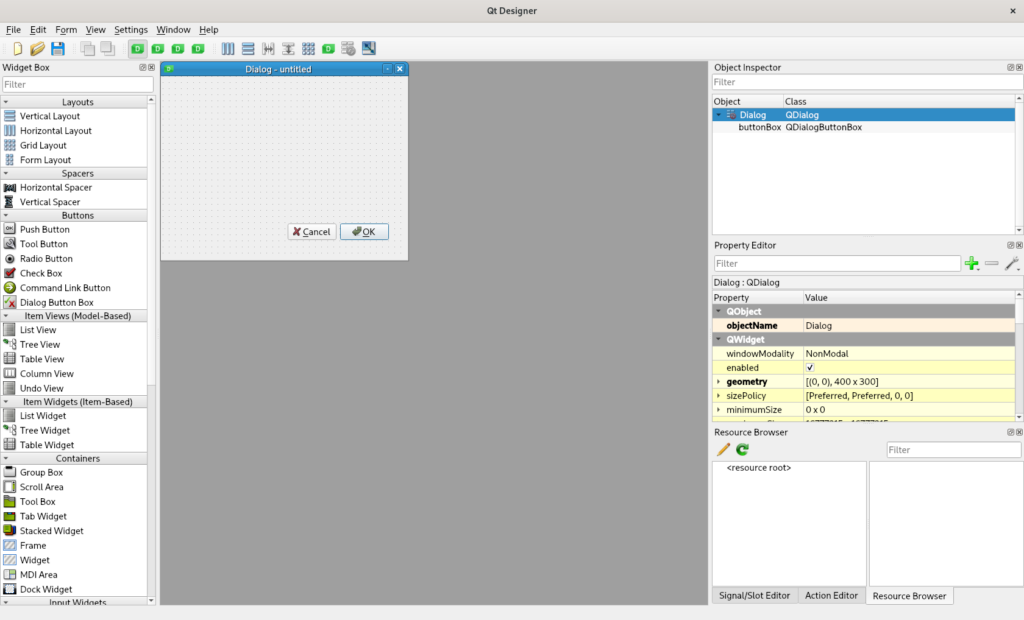This screenshot has height=620, width=1024.
Task: Select Tab Widget container
Action: coord(43,516)
